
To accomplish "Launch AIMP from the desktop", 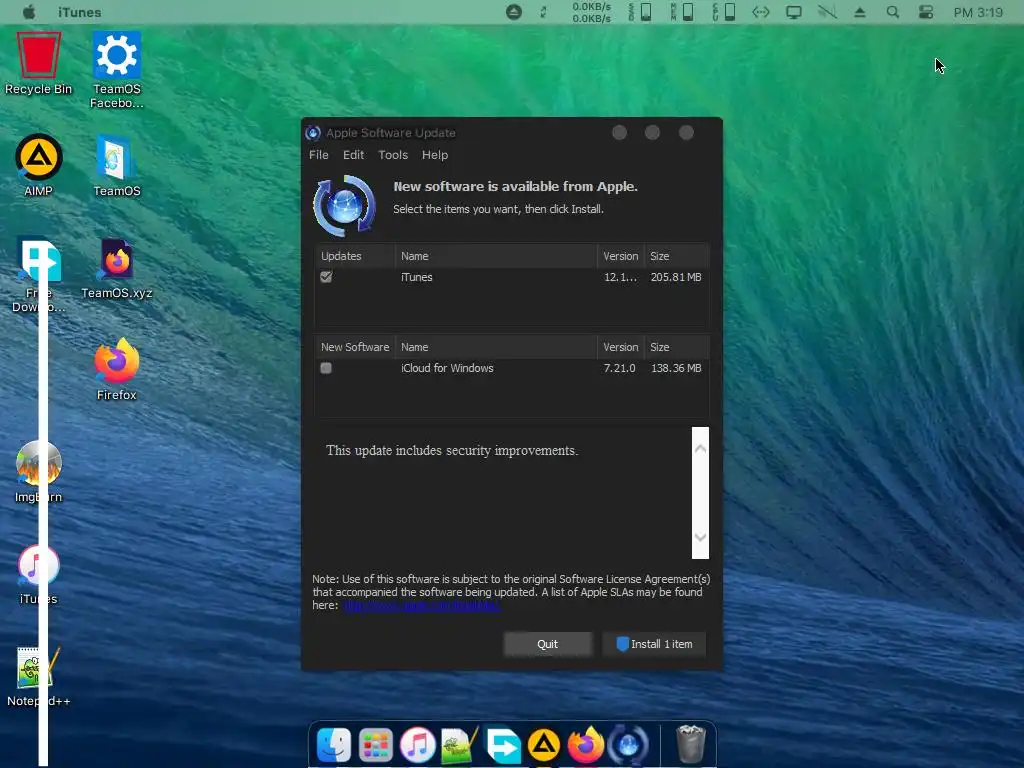I will (39, 157).
